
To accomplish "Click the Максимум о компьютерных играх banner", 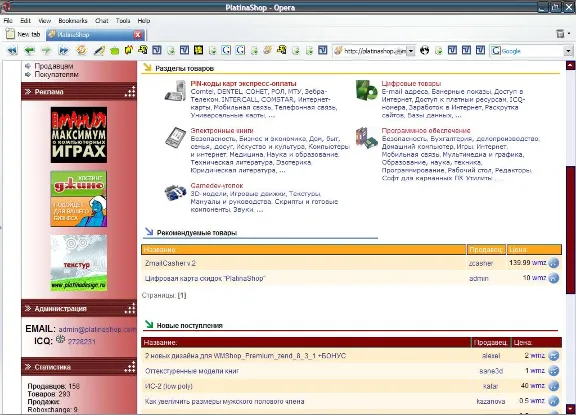I will tap(79, 135).
